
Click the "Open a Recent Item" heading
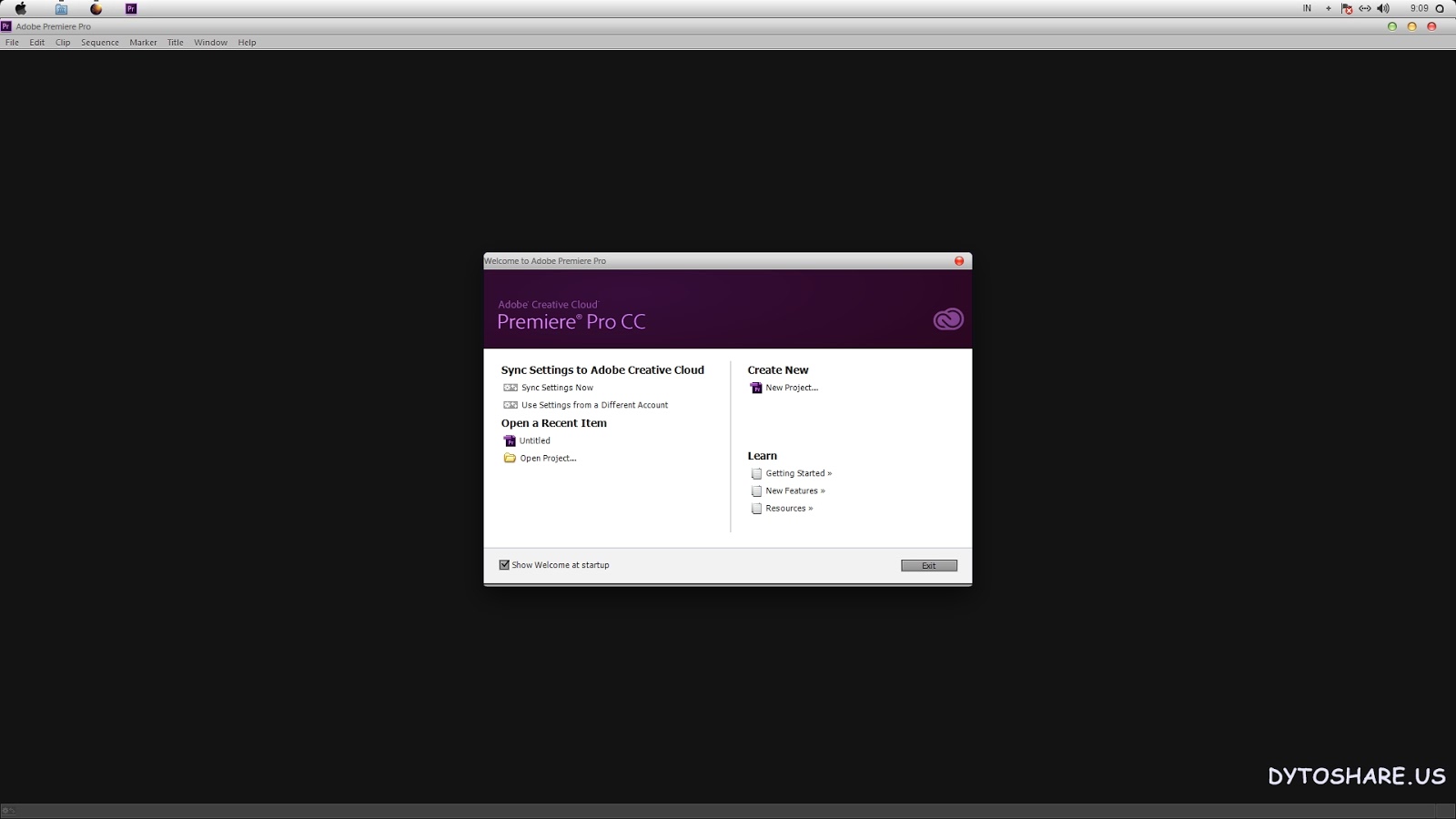click(x=554, y=423)
